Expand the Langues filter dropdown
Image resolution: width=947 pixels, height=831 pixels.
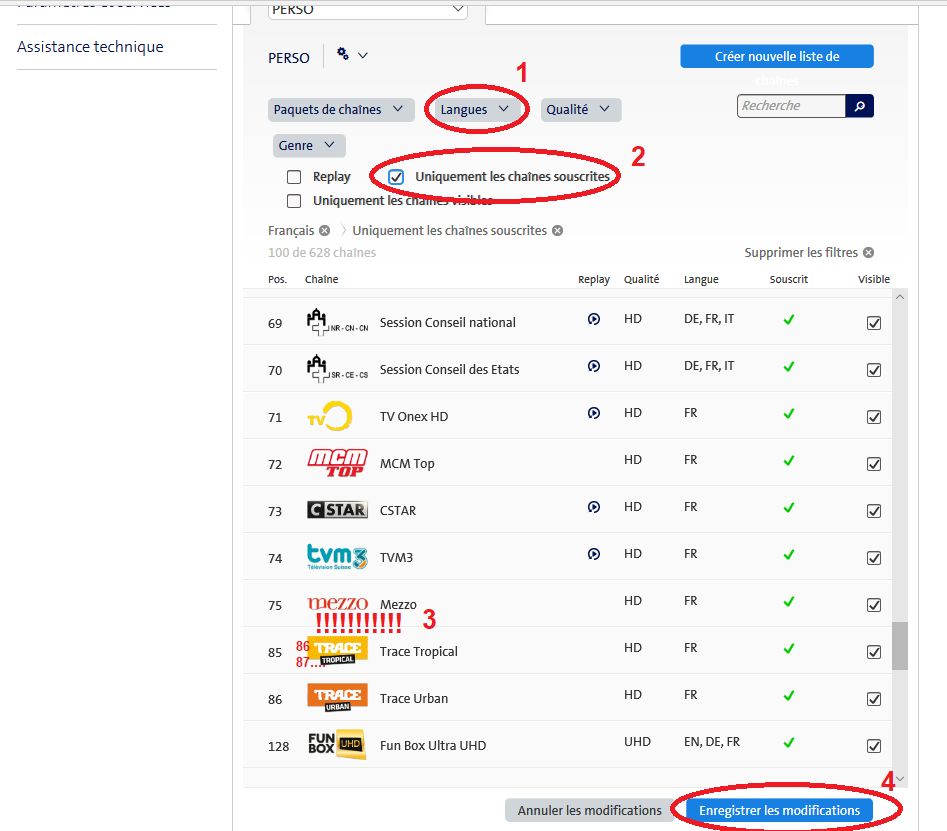pyautogui.click(x=475, y=110)
